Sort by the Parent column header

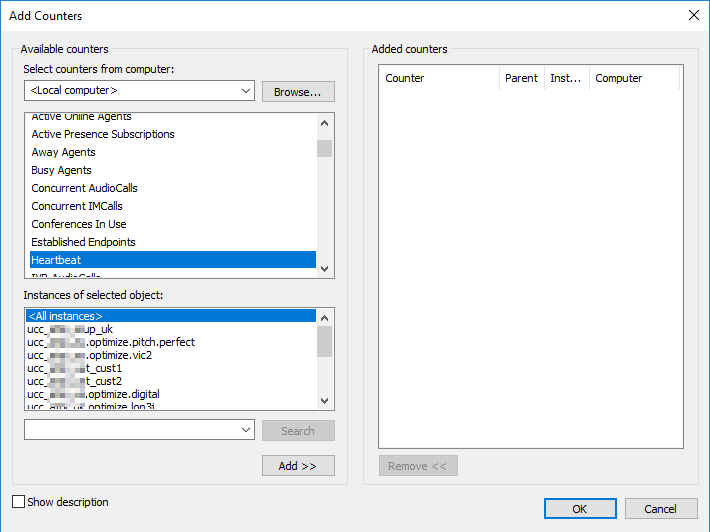point(522,78)
